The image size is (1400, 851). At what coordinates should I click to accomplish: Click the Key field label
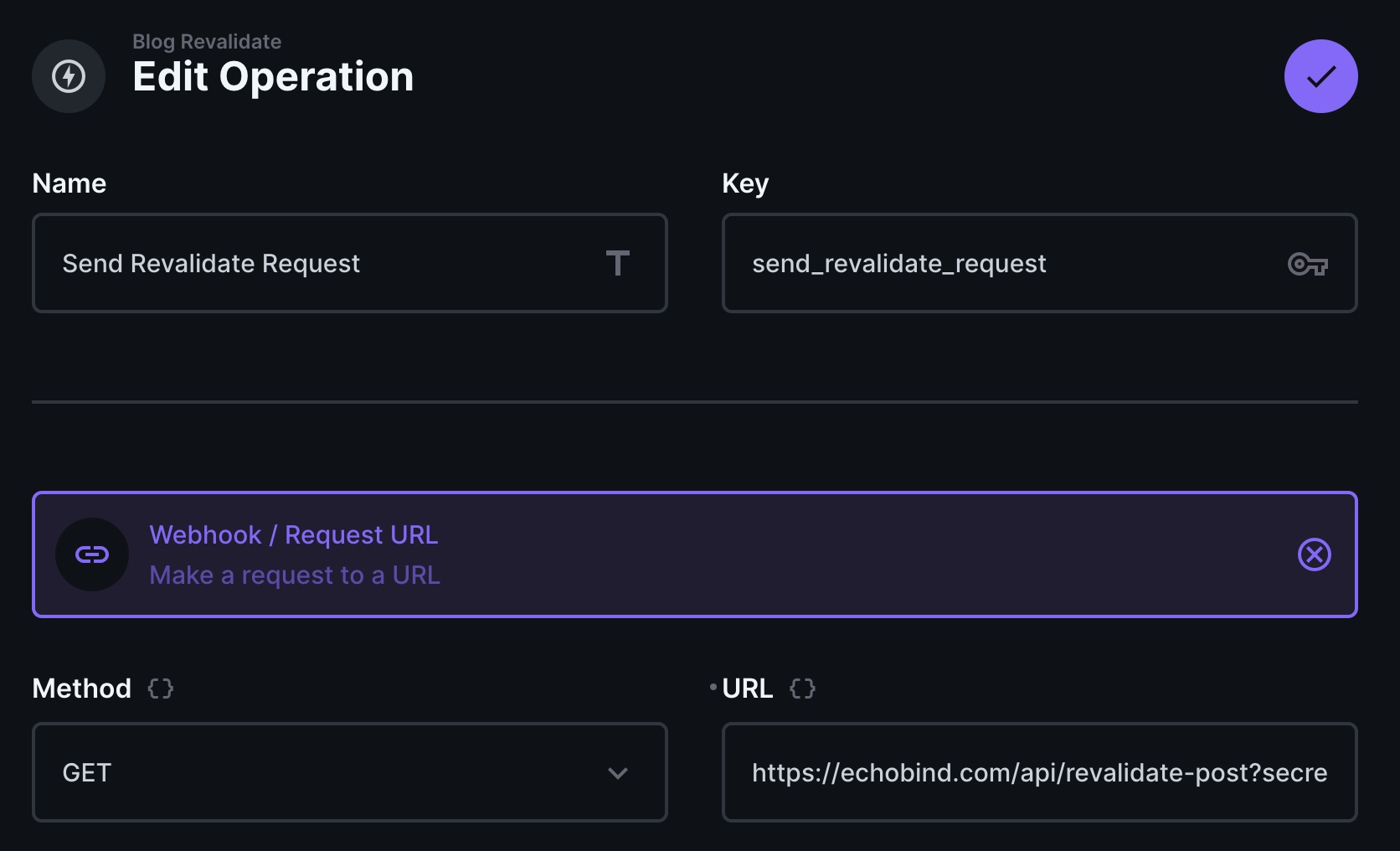(744, 183)
